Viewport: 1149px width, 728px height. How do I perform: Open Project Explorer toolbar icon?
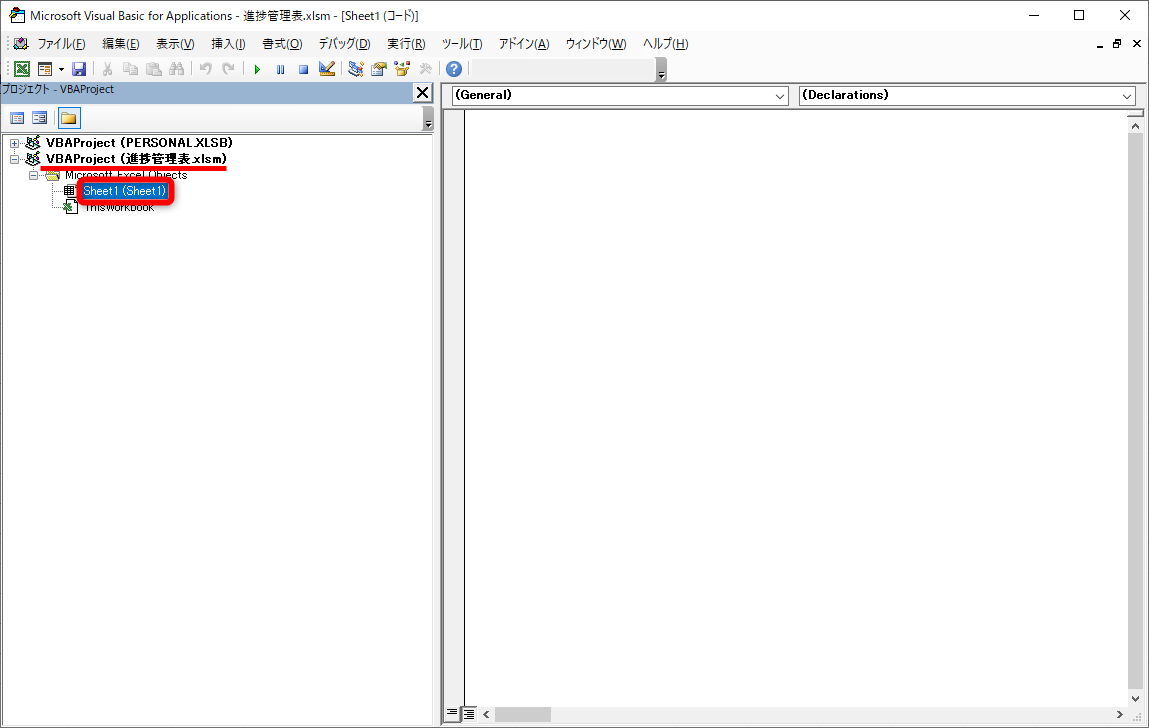point(355,69)
